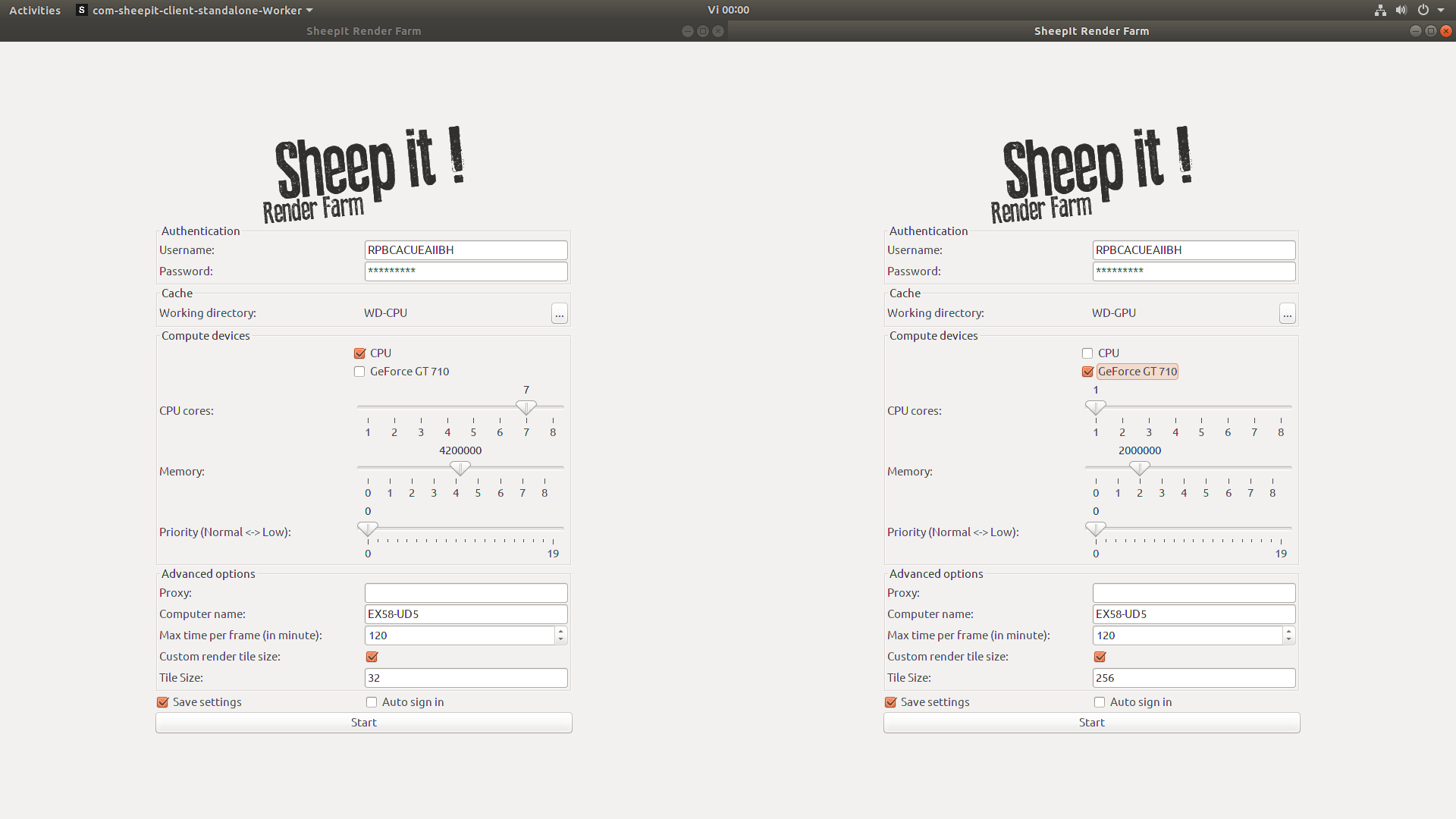Browse working directory for WD-CPU
The image size is (1456, 819).
[x=559, y=313]
